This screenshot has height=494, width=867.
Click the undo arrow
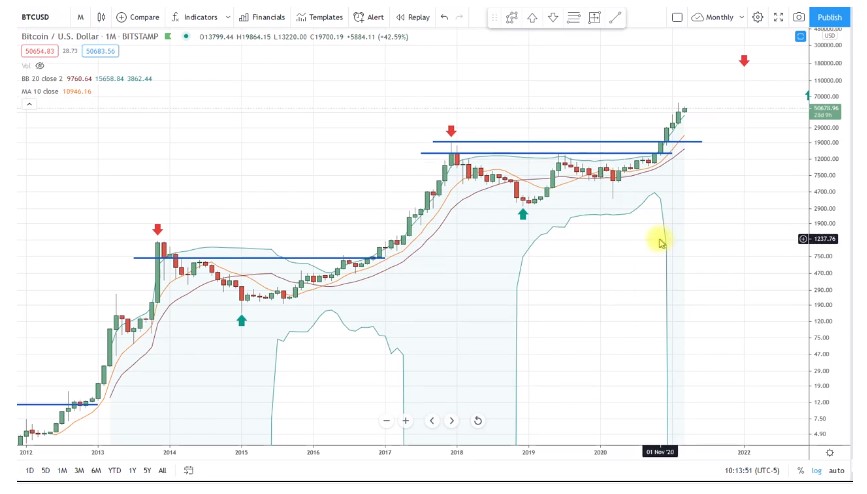tap(444, 17)
